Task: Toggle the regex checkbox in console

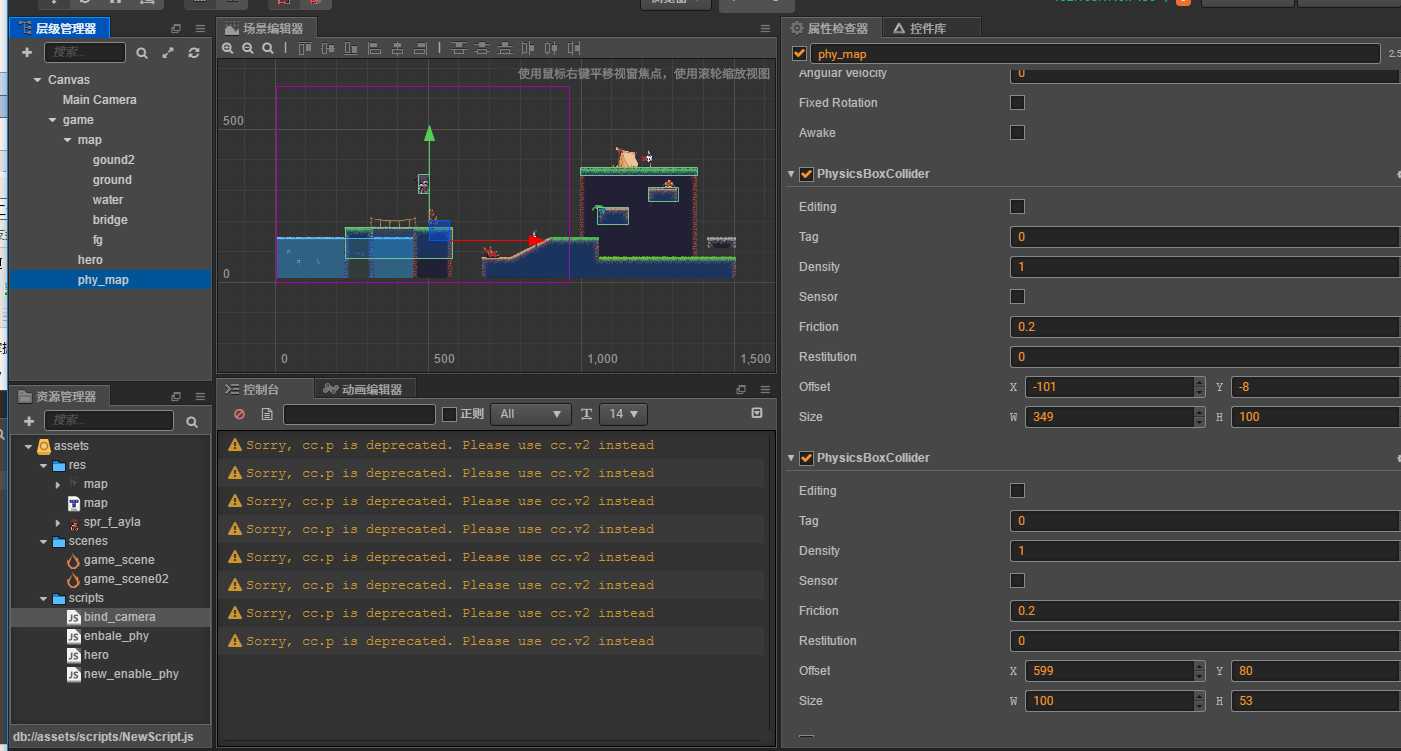Action: pyautogui.click(x=449, y=414)
